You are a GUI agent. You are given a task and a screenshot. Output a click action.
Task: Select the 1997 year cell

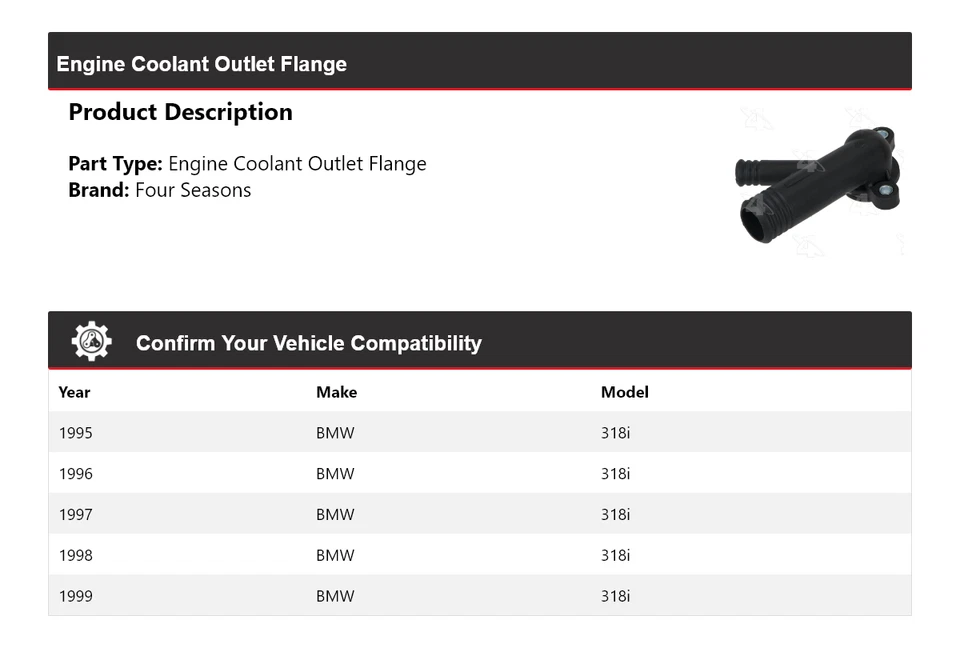pos(76,514)
